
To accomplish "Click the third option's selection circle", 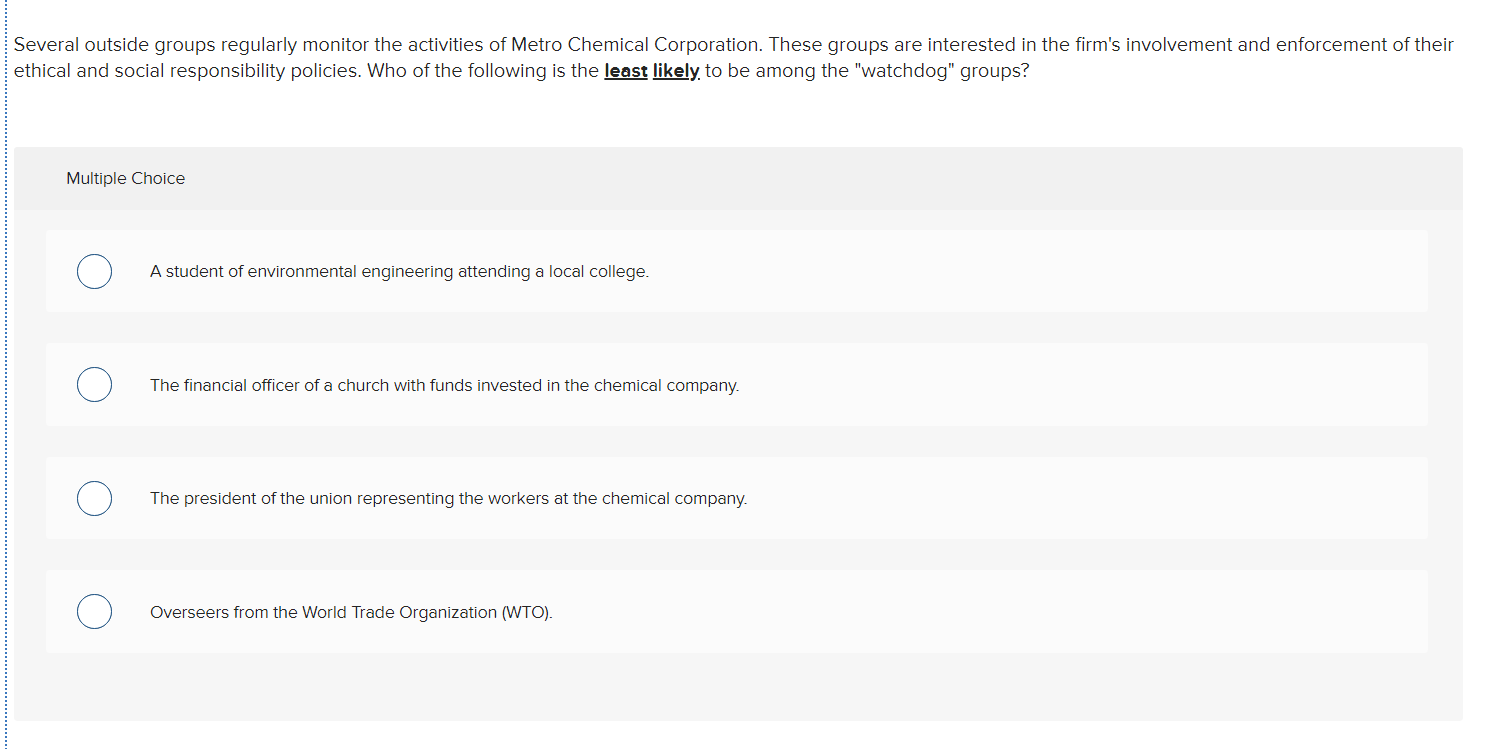I will (94, 498).
